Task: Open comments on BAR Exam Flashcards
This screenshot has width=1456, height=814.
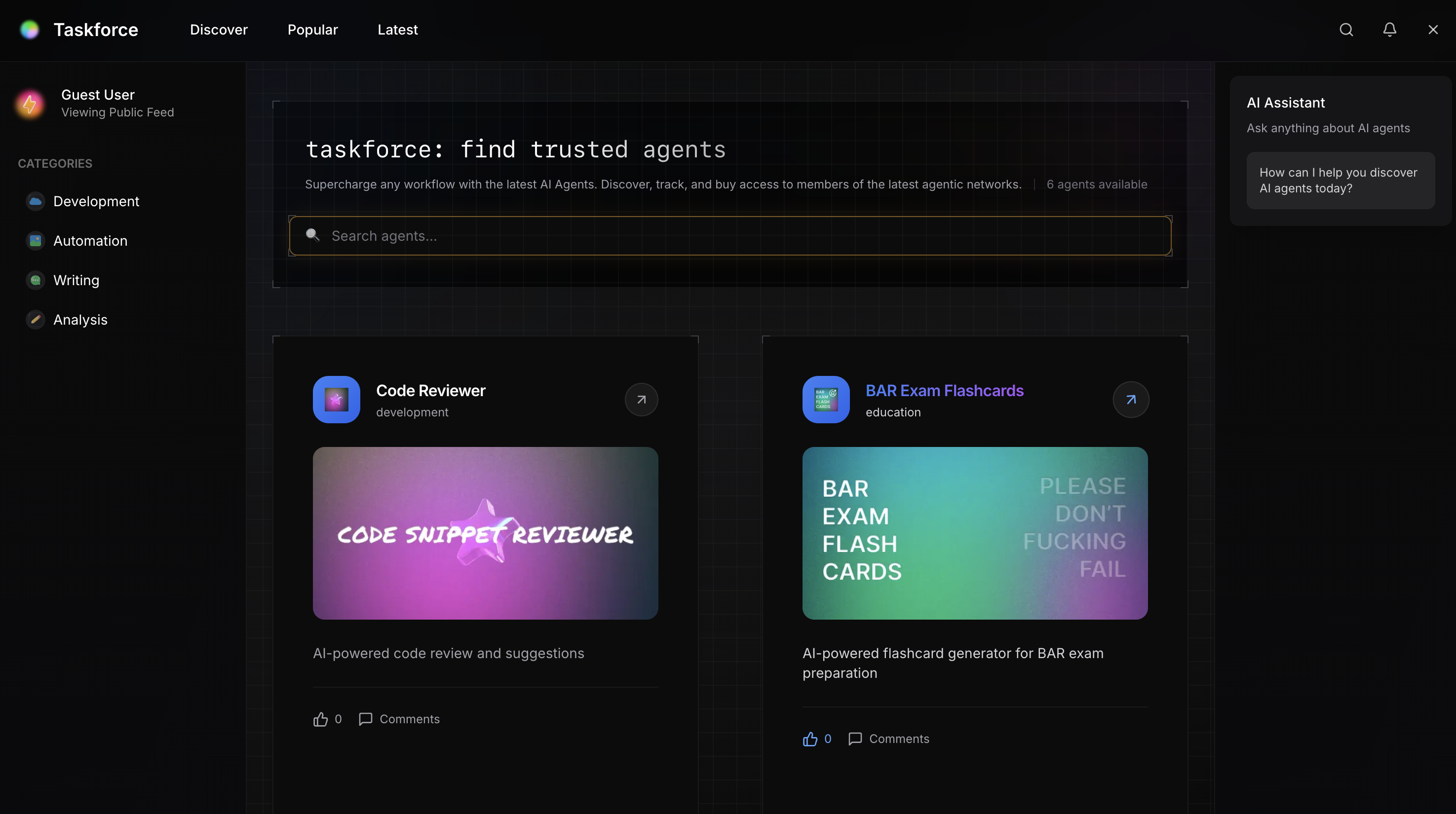Action: point(888,739)
